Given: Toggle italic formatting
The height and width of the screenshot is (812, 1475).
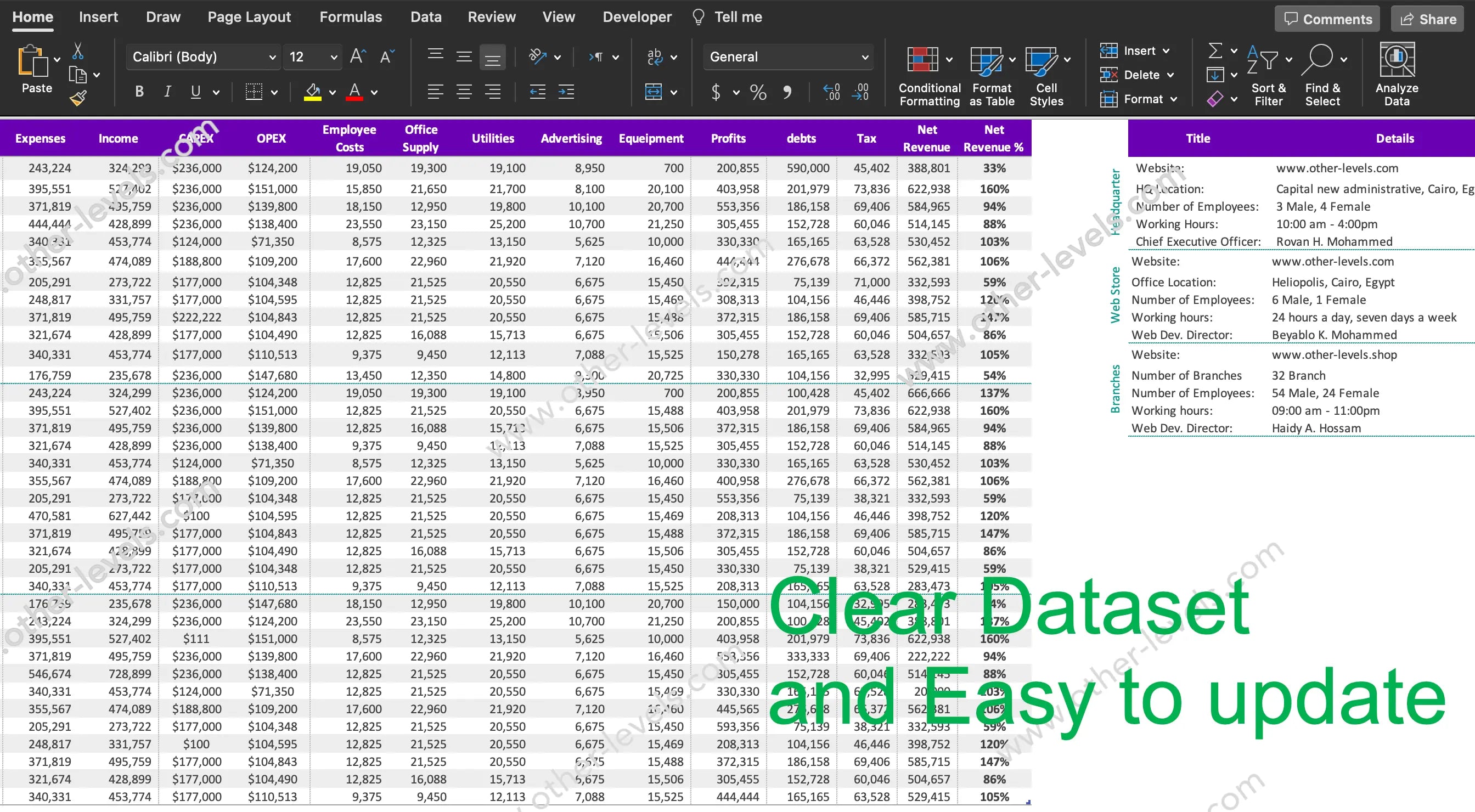Looking at the screenshot, I should pyautogui.click(x=167, y=92).
